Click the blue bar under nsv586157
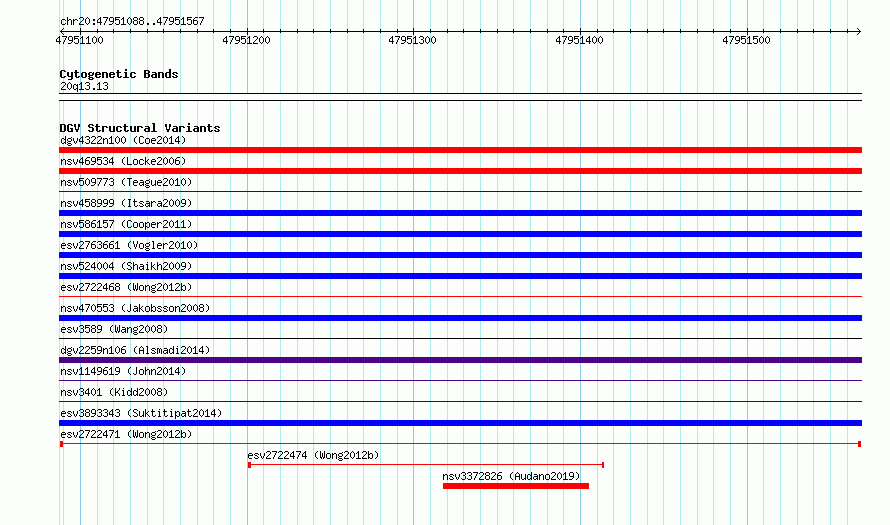This screenshot has height=525, width=890. [460, 234]
